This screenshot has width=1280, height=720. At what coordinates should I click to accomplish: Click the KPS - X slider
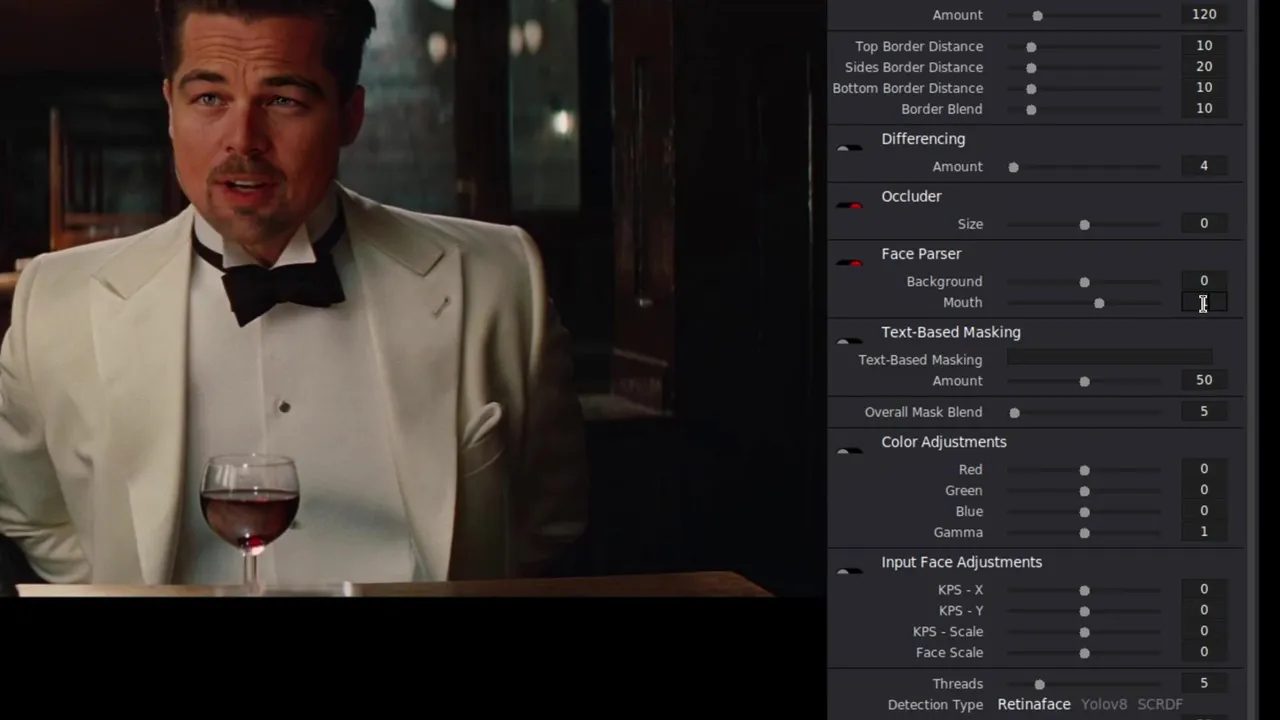[x=1084, y=590]
